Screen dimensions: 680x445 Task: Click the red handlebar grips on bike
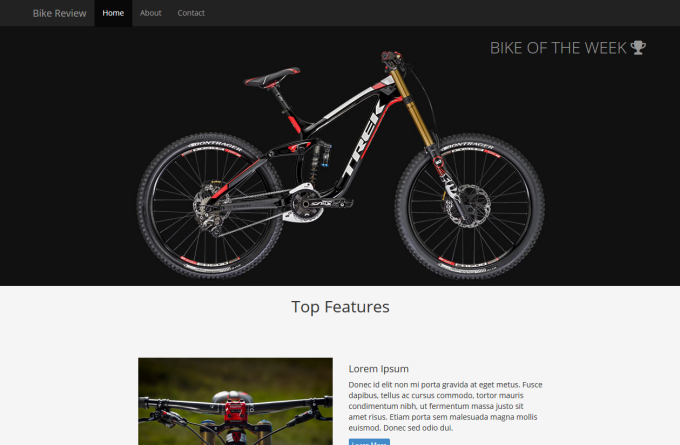tap(392, 56)
